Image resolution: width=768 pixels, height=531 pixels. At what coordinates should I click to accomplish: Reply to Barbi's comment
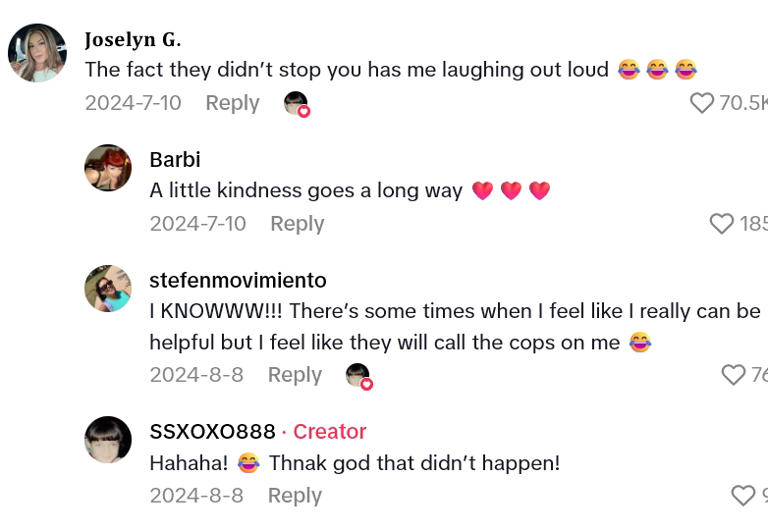click(x=297, y=224)
